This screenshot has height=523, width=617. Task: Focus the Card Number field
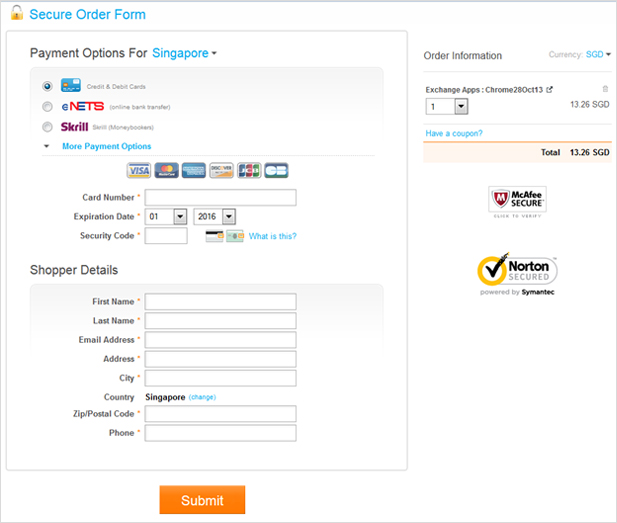pyautogui.click(x=220, y=198)
